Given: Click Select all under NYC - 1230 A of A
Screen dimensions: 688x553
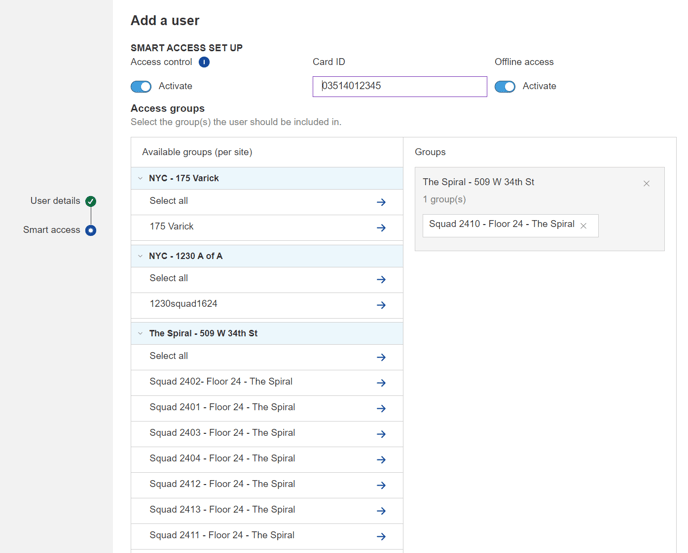Looking at the screenshot, I should [169, 278].
